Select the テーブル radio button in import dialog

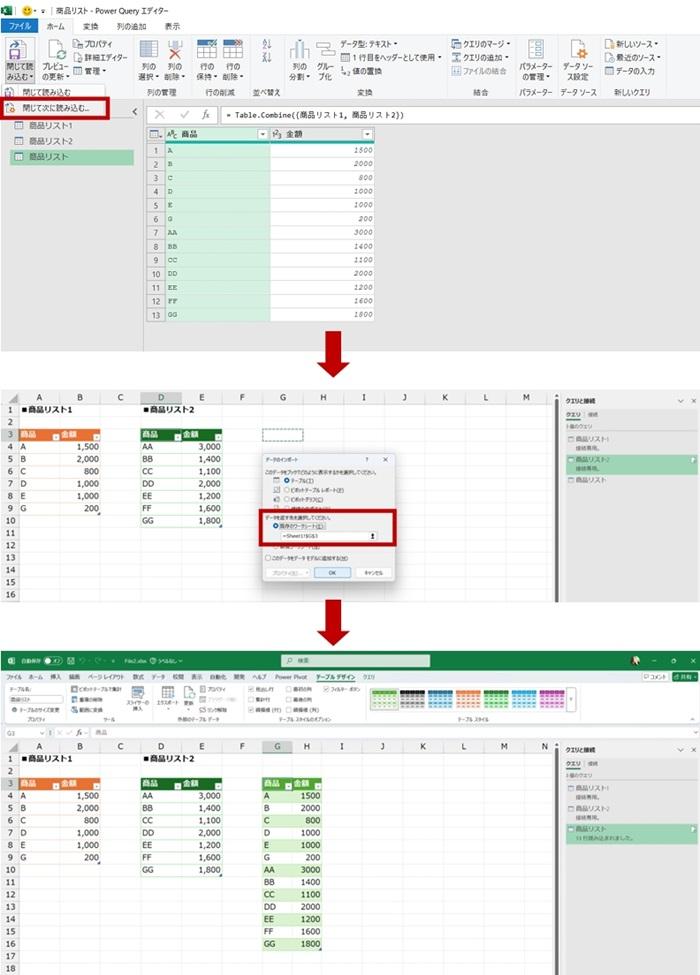pyautogui.click(x=286, y=481)
